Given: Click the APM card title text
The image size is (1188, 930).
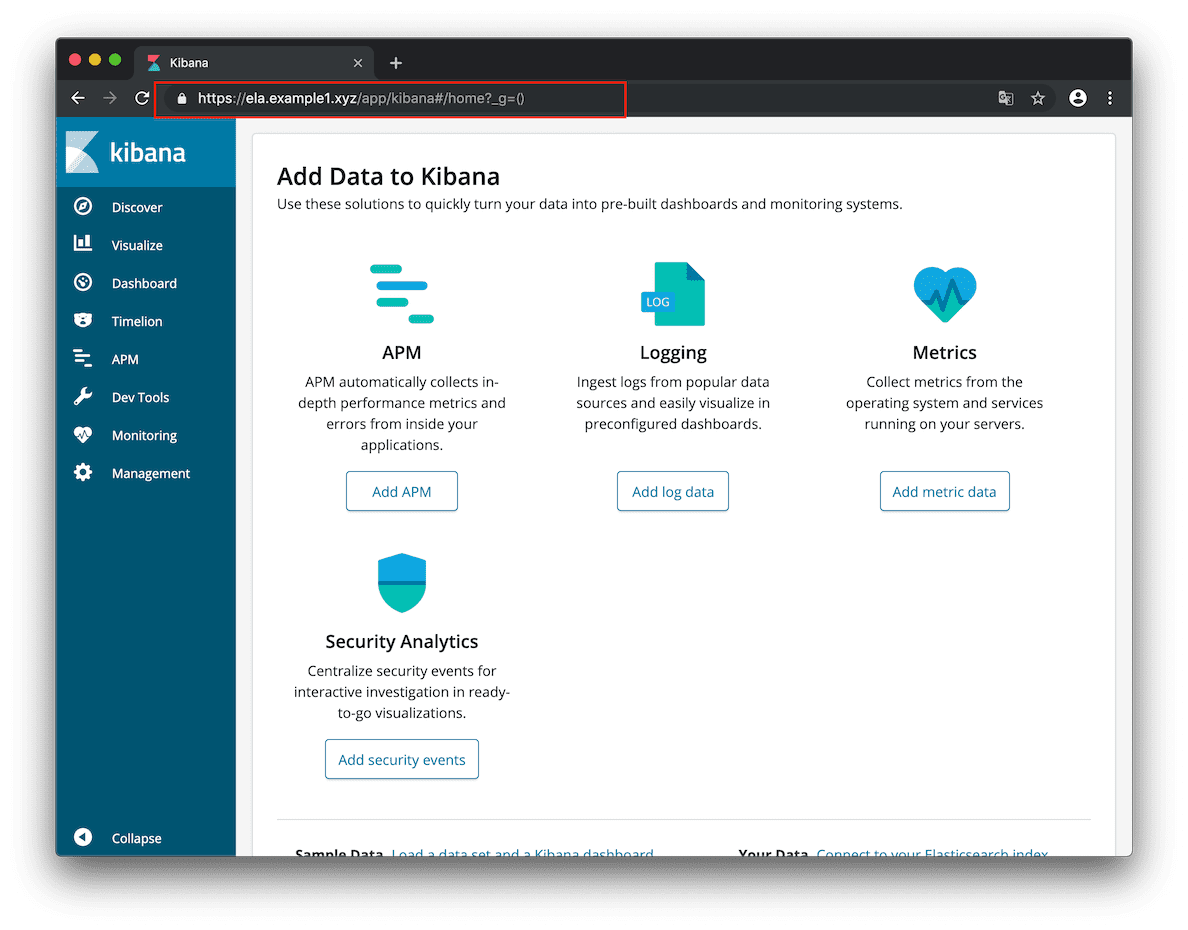Looking at the screenshot, I should 402,352.
